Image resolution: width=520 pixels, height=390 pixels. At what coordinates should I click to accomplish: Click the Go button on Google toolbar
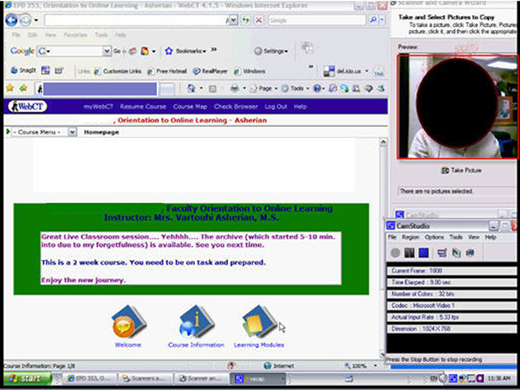tap(117, 51)
